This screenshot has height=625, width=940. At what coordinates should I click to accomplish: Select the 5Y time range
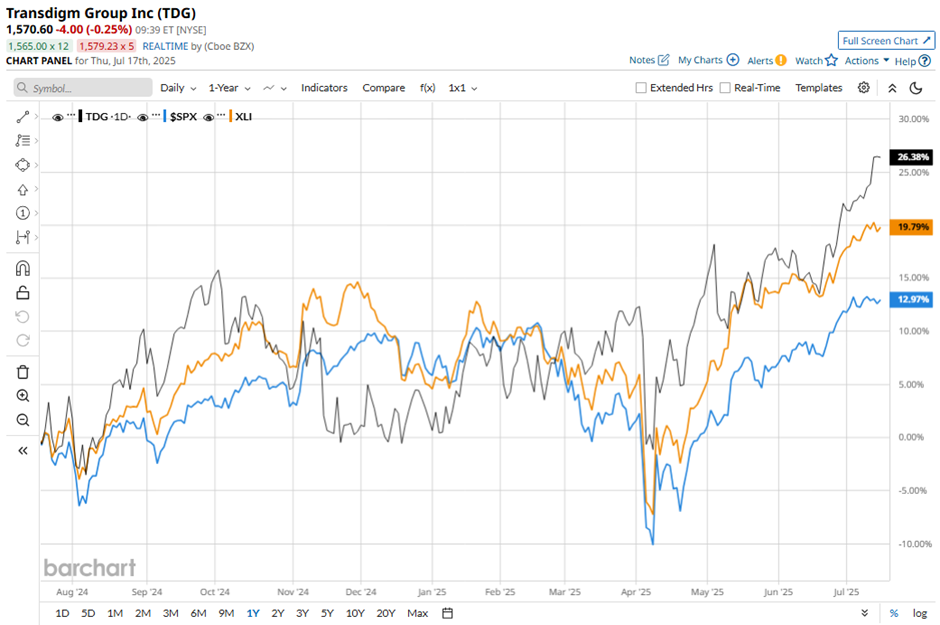pyautogui.click(x=327, y=613)
